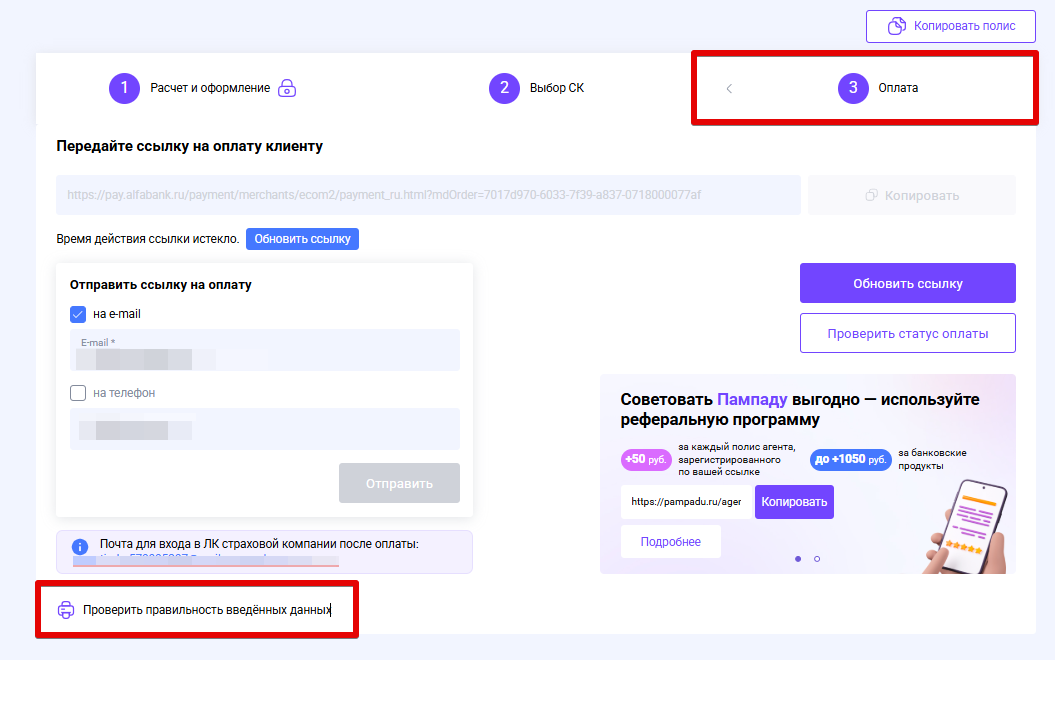Copy the referral link with Копировать
The width and height of the screenshot is (1055, 709).
click(x=794, y=502)
